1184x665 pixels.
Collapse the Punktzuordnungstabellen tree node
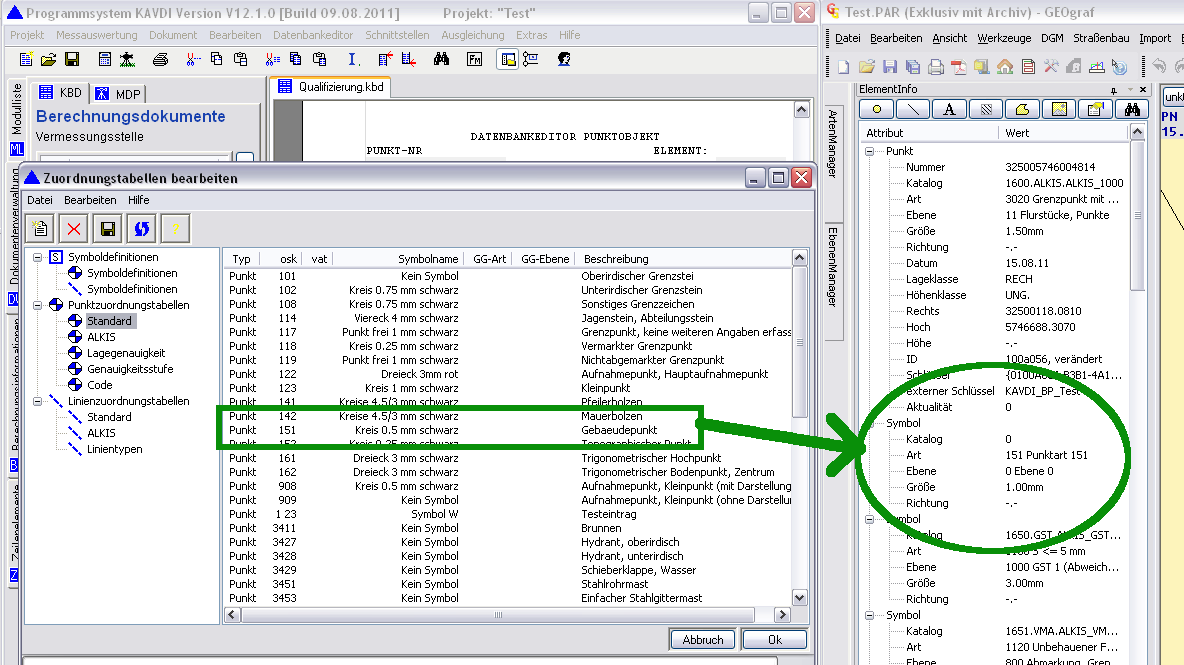(39, 305)
